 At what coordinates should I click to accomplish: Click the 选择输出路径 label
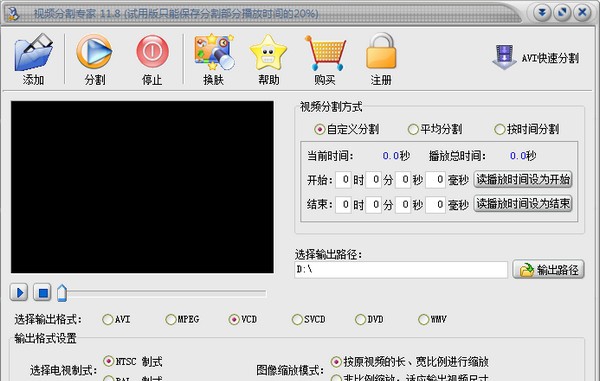328,254
